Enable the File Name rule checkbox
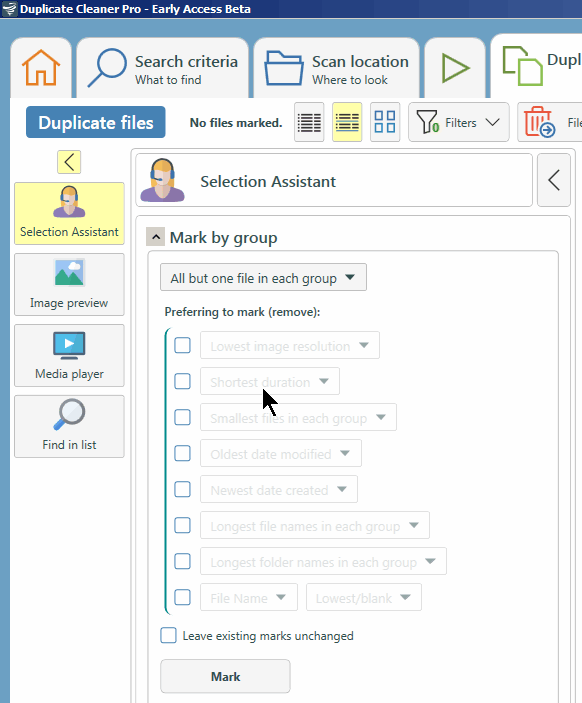The image size is (582, 703). (182, 597)
